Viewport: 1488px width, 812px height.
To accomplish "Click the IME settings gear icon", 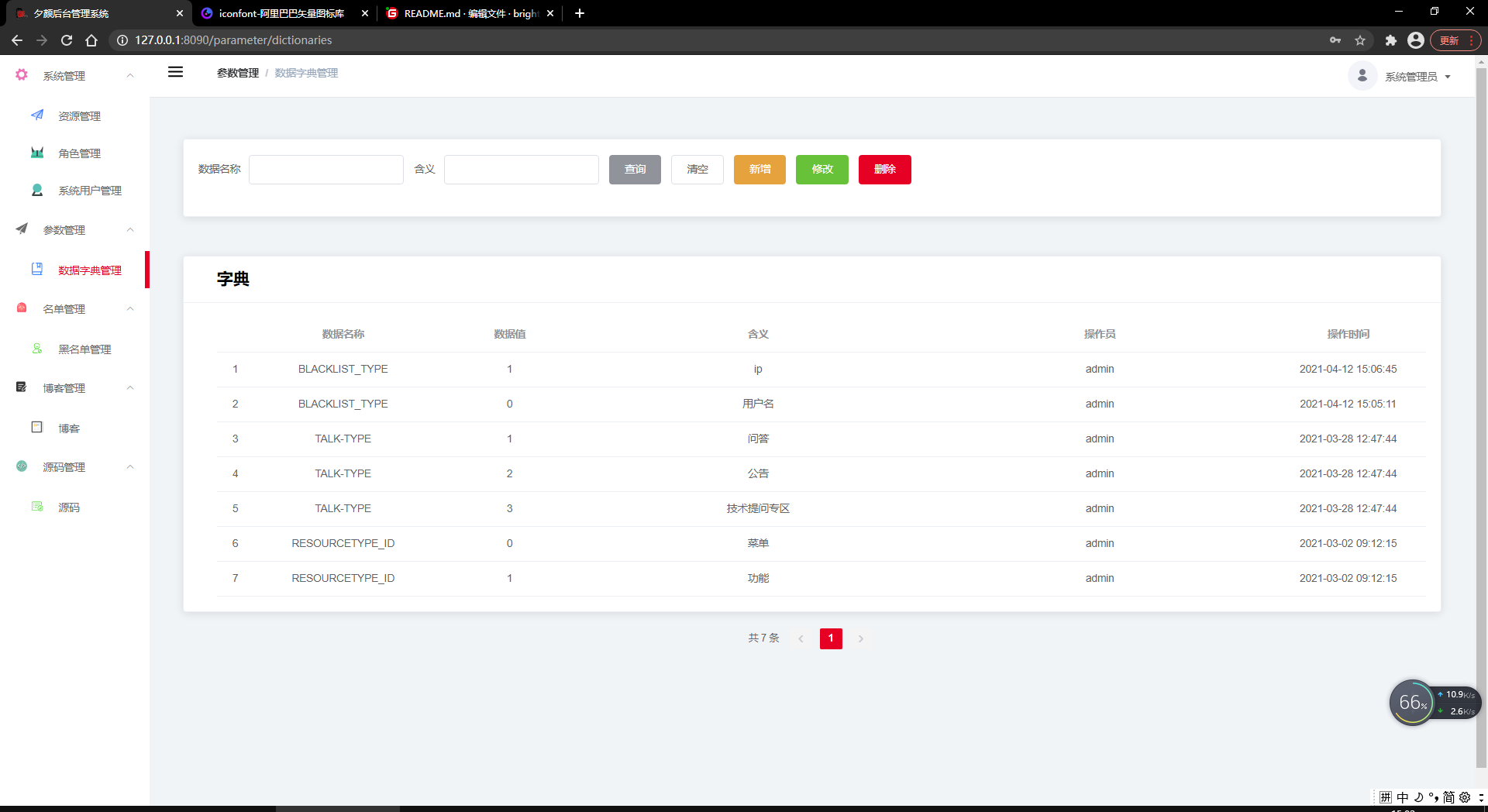I will [x=1464, y=797].
